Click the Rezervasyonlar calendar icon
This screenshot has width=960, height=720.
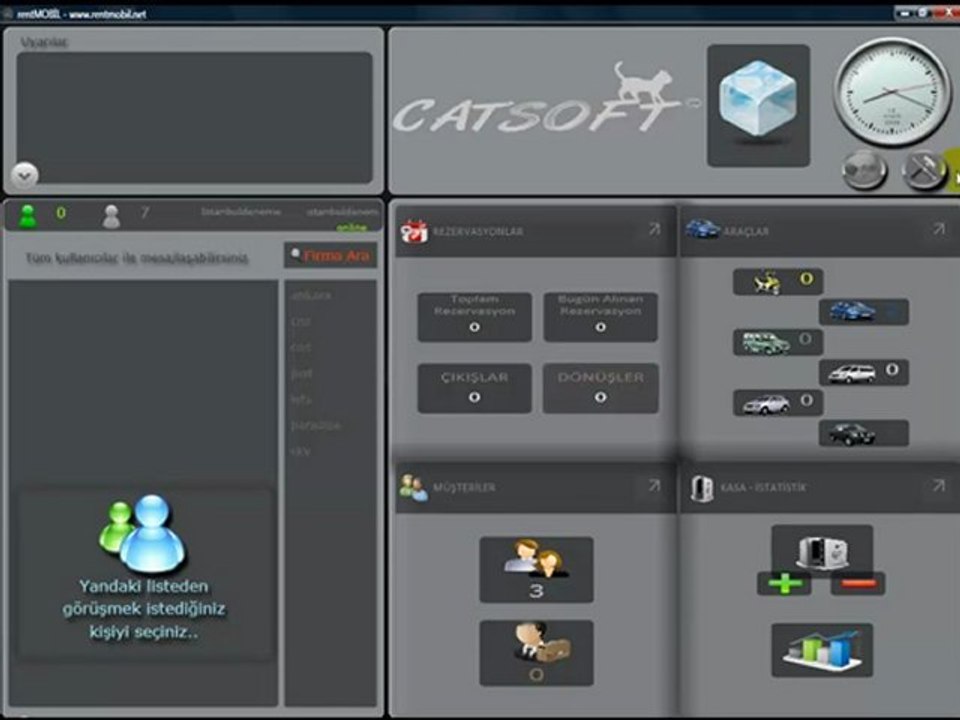414,231
